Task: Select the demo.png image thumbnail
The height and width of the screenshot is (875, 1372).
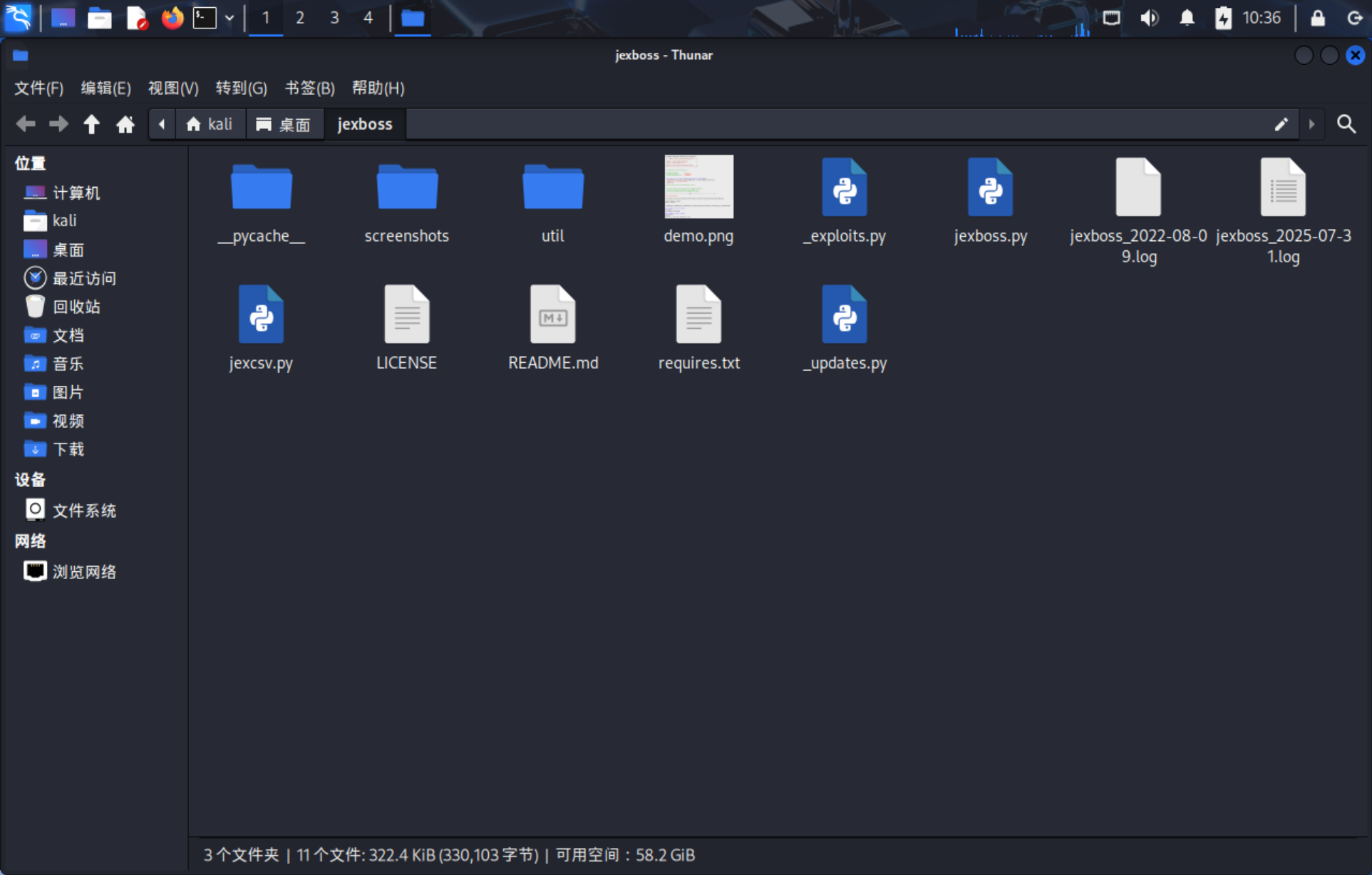Action: point(698,187)
